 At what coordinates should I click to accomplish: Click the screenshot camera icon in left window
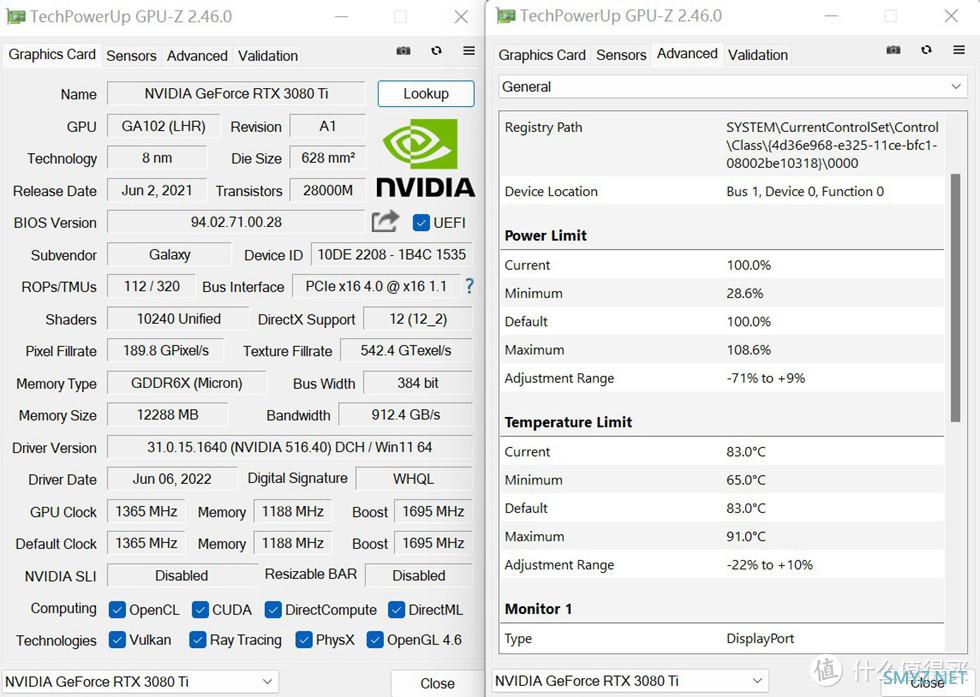tap(403, 51)
